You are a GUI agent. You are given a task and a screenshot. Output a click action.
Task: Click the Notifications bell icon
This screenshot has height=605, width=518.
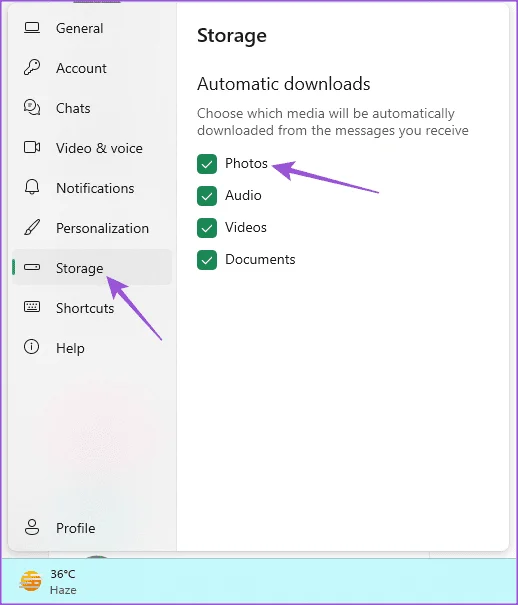32,187
